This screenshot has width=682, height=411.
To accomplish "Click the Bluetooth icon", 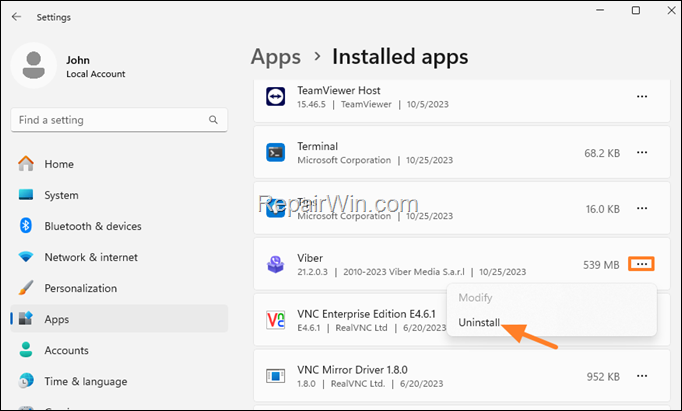I will click(26, 226).
